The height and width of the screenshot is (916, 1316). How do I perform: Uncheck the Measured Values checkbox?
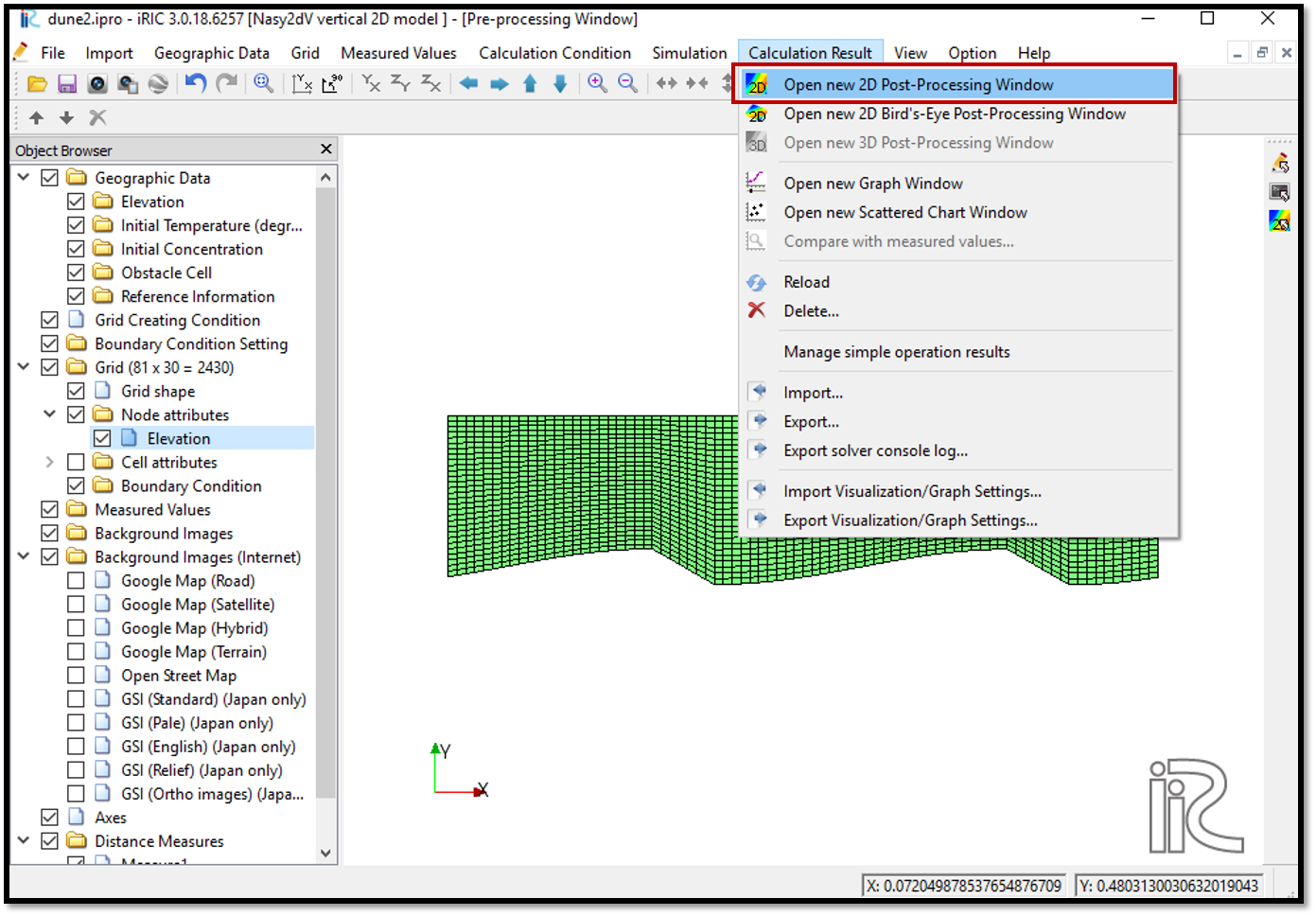coord(50,509)
